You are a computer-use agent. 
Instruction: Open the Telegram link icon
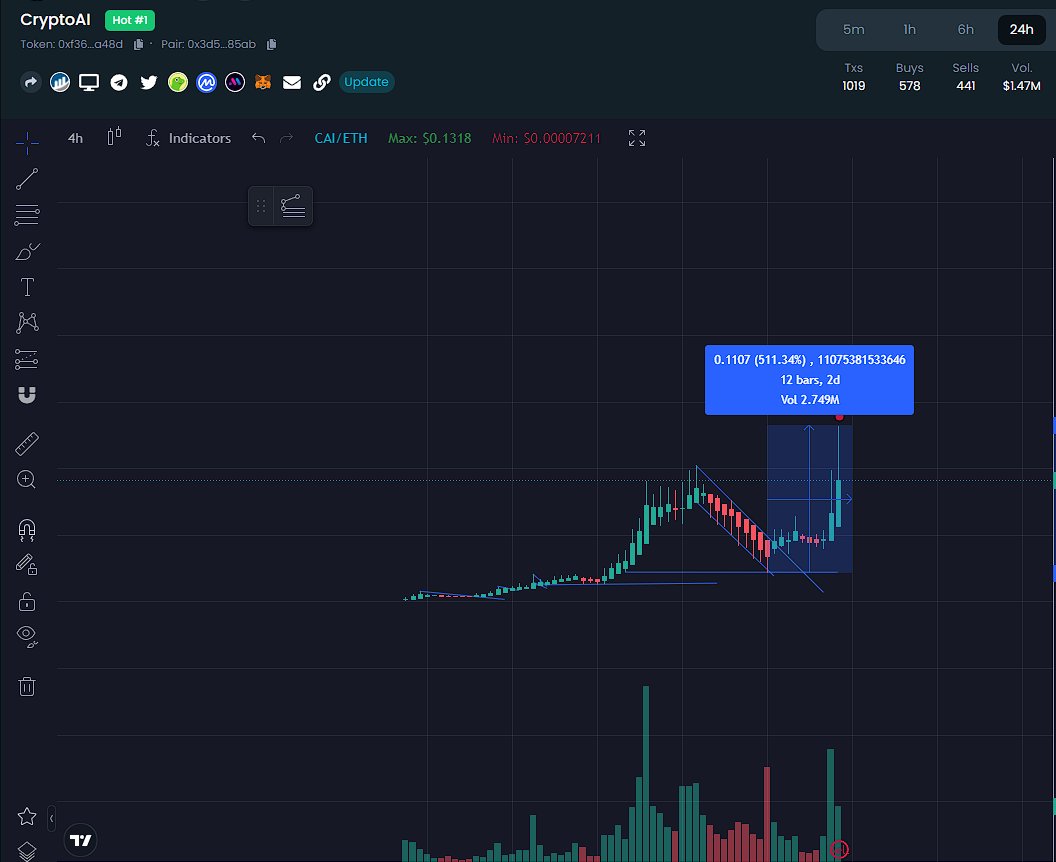(x=119, y=82)
